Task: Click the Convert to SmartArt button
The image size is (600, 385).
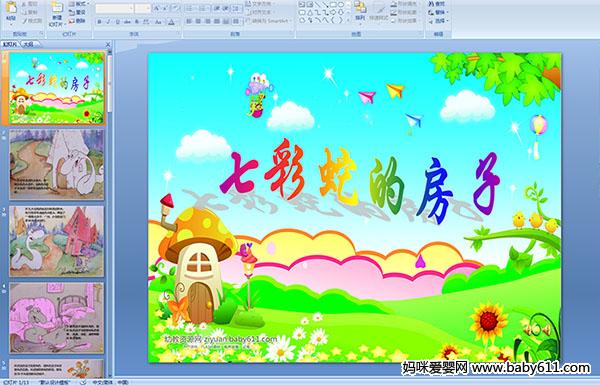Action: click(269, 20)
